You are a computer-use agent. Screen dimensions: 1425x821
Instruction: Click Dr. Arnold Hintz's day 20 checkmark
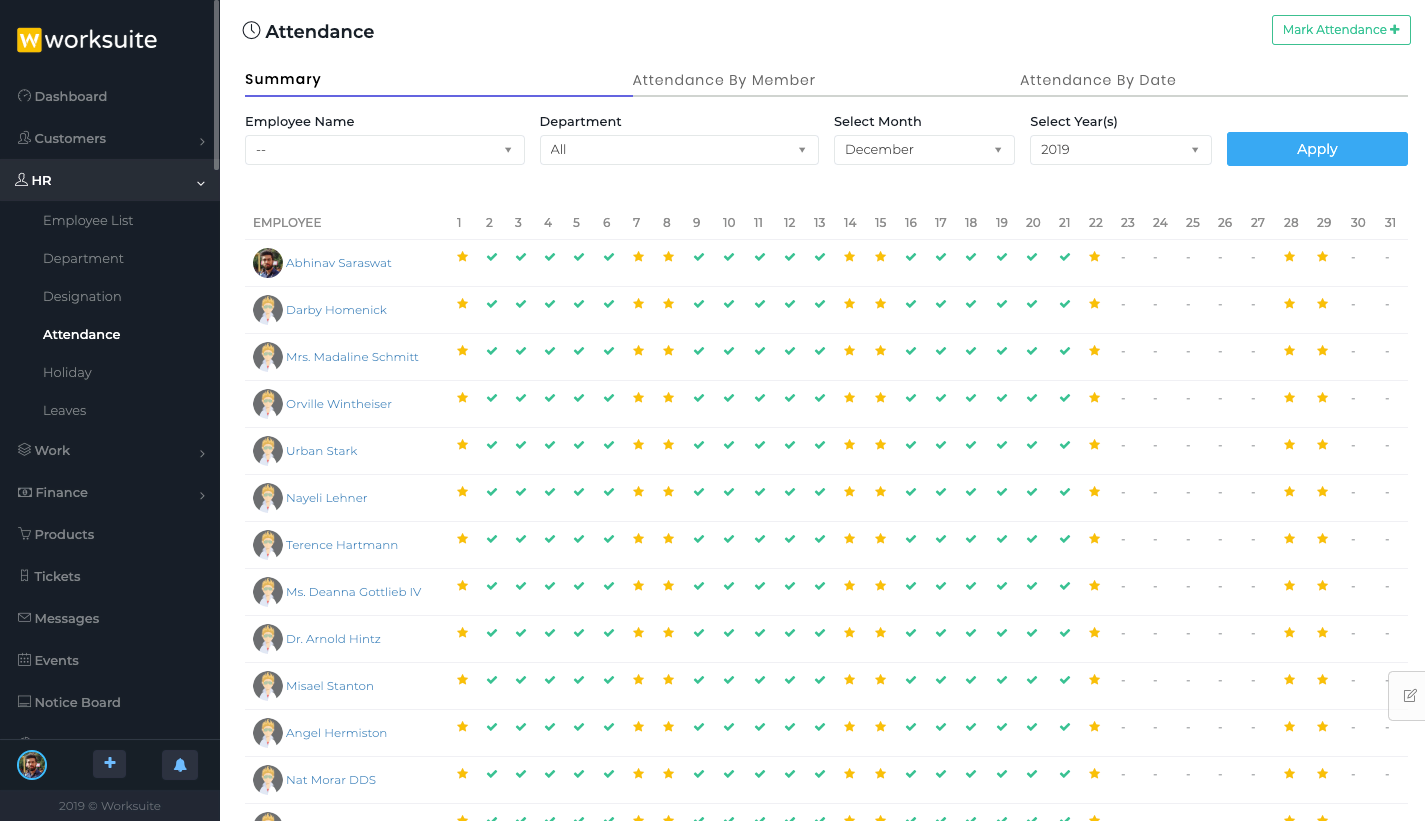[1033, 633]
